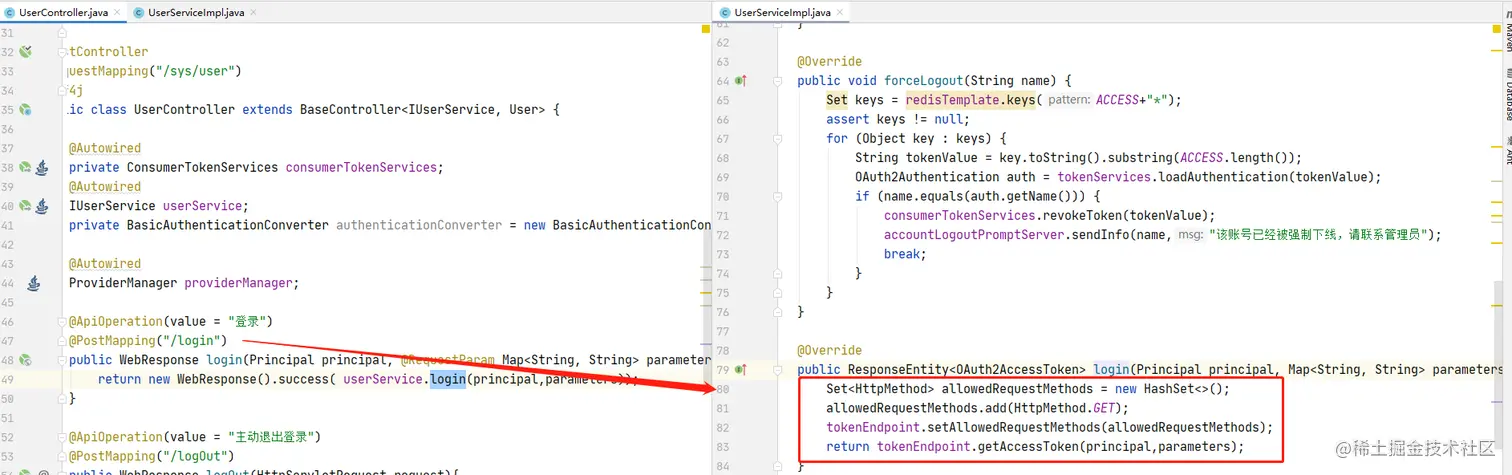Viewport: 1512px width, 475px height.
Task: Click highlighted login call on line 49
Action: [447, 379]
